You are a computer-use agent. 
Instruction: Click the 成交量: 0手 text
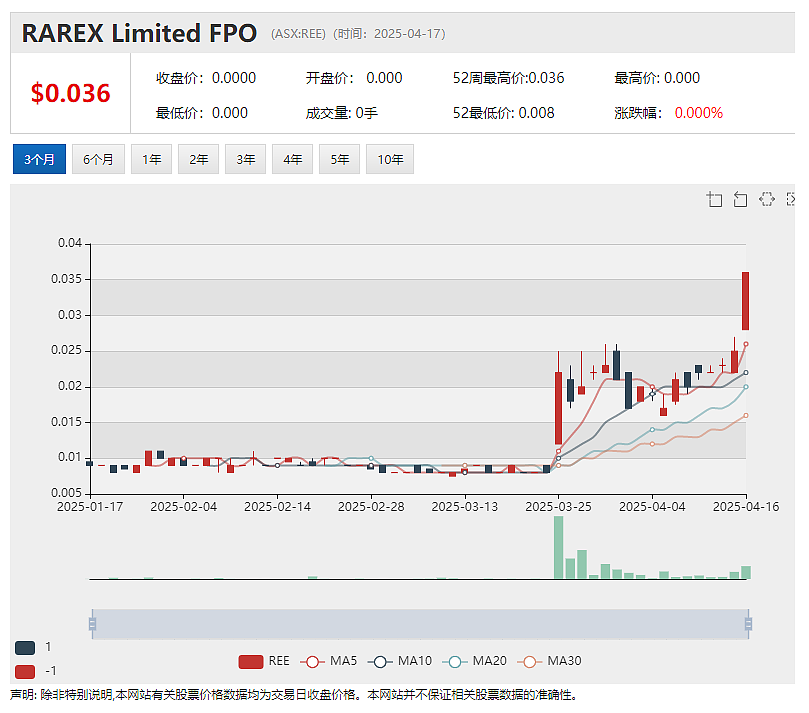point(342,113)
